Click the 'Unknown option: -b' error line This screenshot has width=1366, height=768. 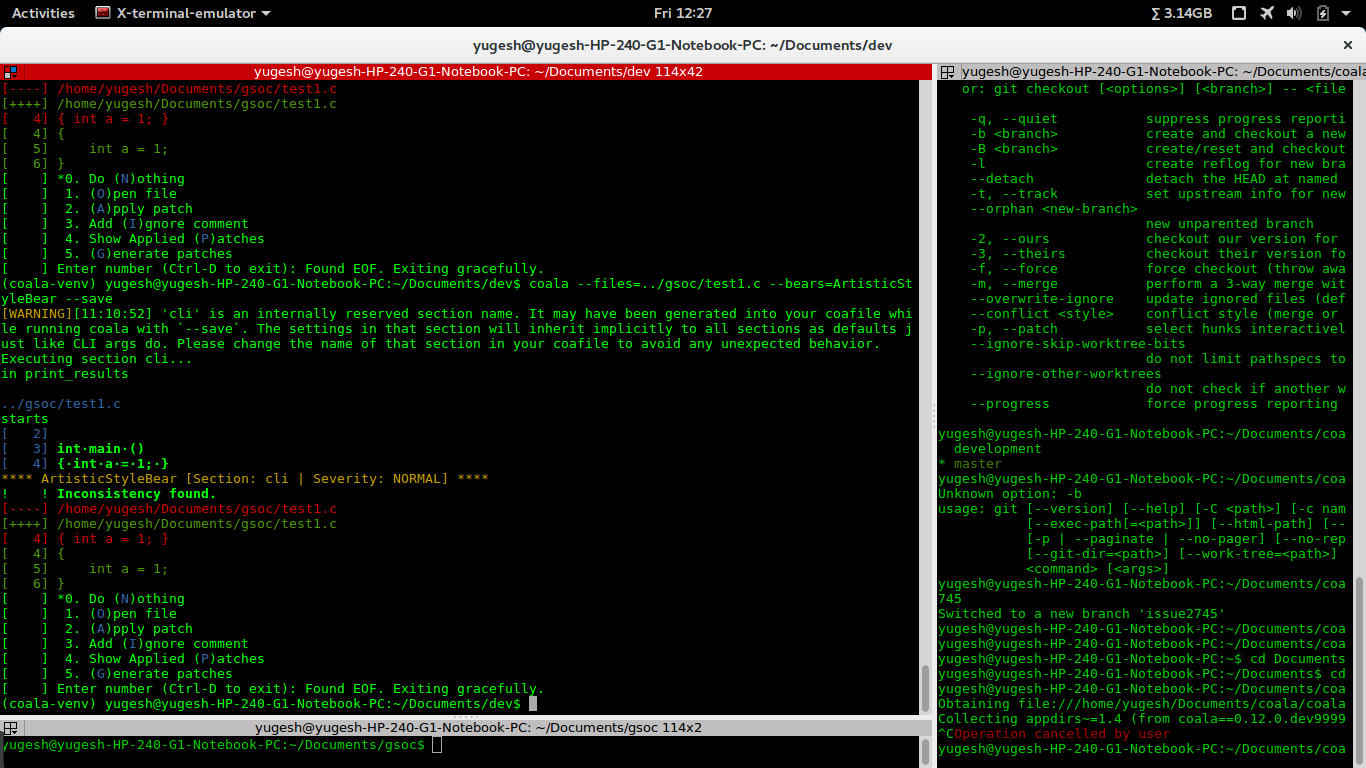coord(1010,494)
